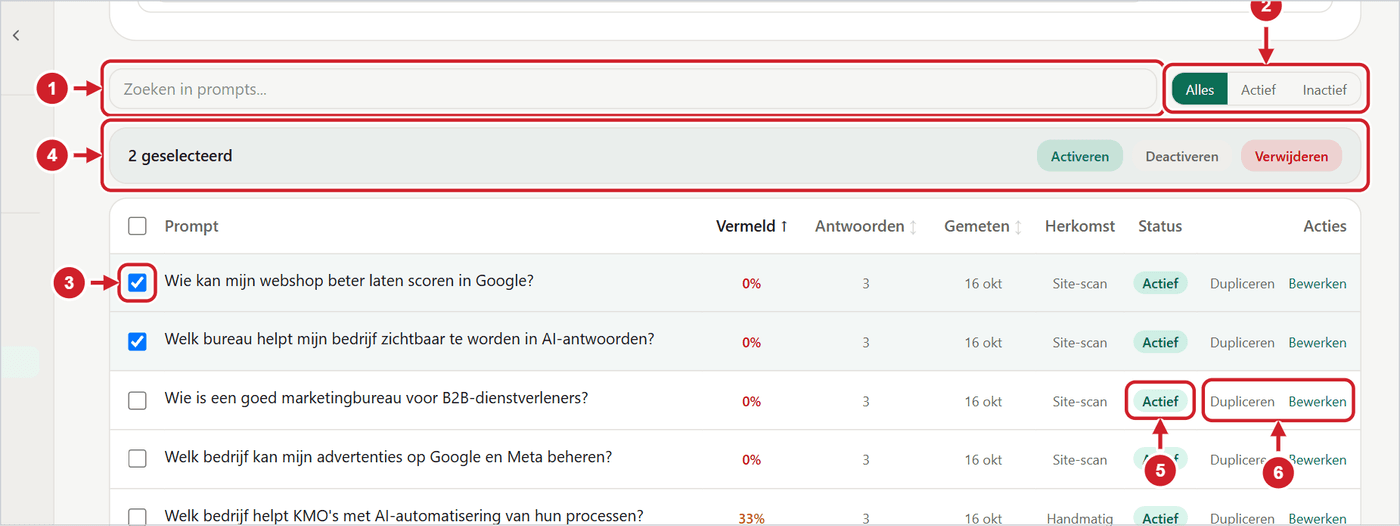Click 'Dupliceren' for the AI-automatisering prompt

[1242, 518]
